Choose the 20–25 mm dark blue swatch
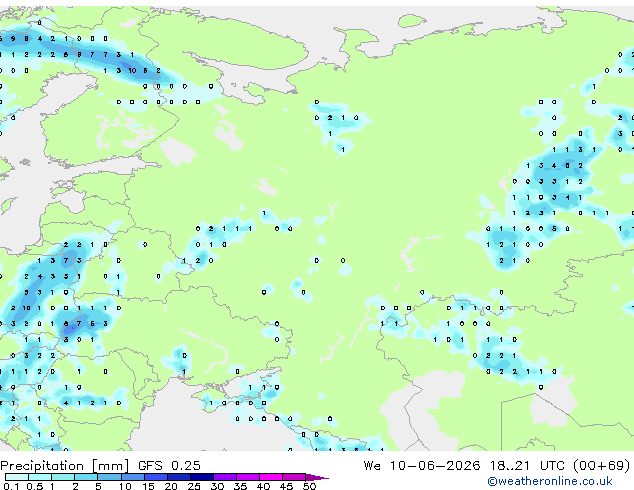634x490 pixels. tap(179, 477)
